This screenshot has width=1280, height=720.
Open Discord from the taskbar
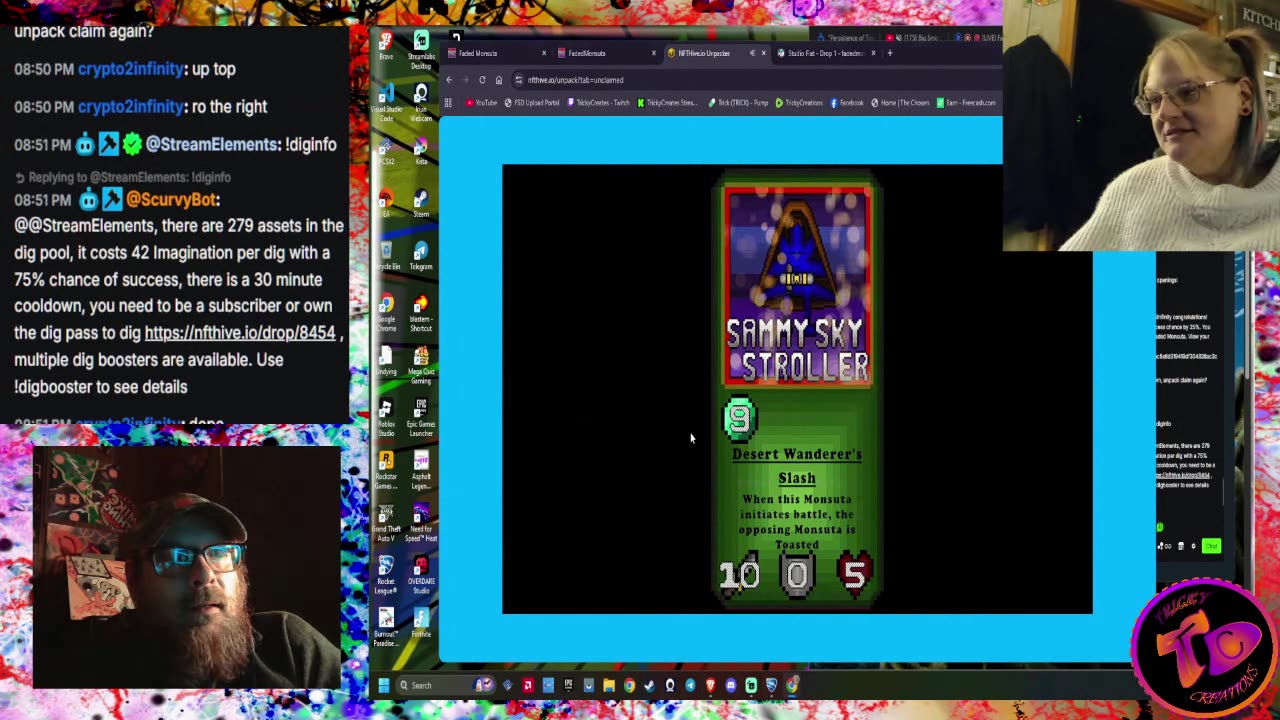(731, 685)
